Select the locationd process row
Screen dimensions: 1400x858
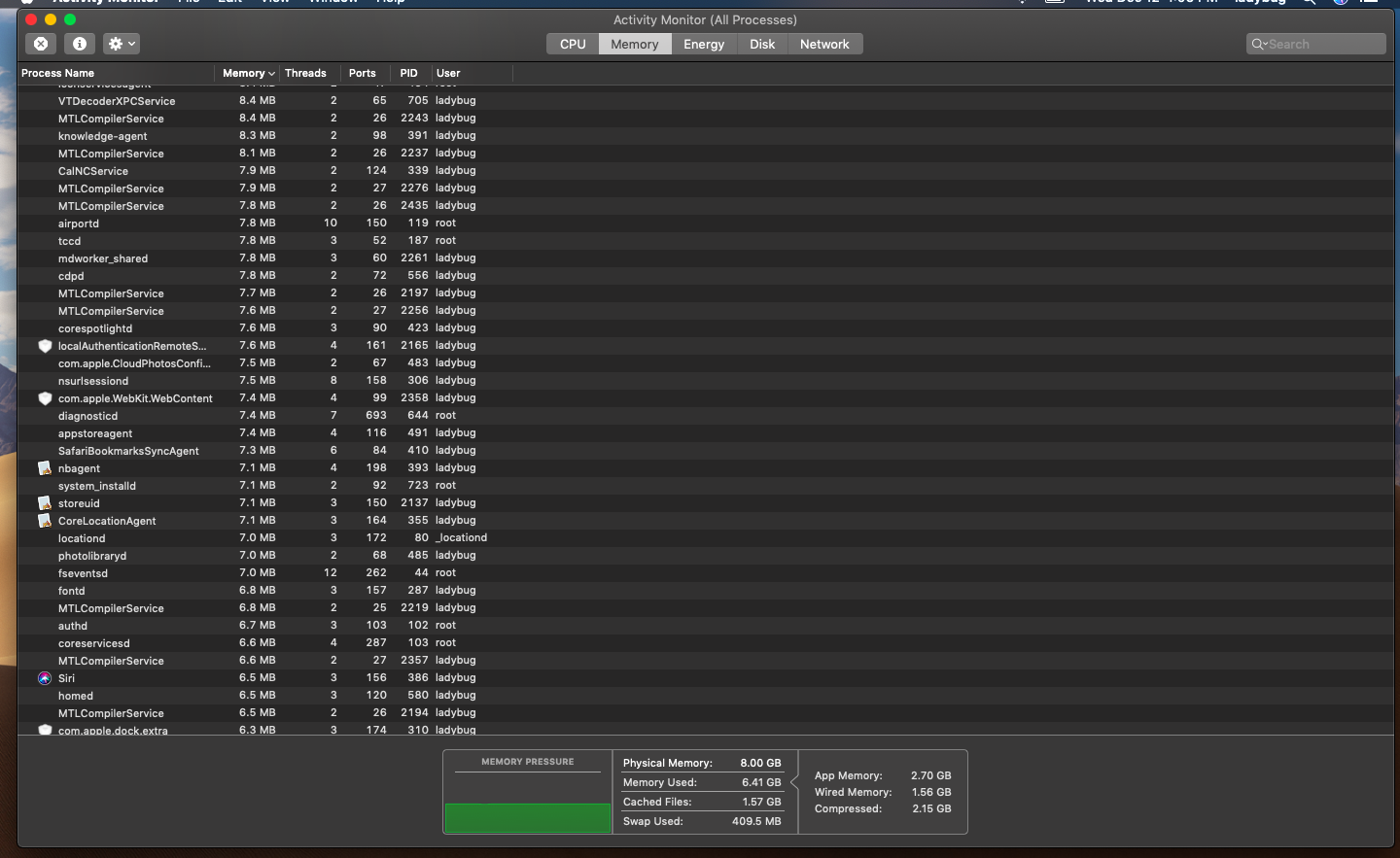coord(705,538)
